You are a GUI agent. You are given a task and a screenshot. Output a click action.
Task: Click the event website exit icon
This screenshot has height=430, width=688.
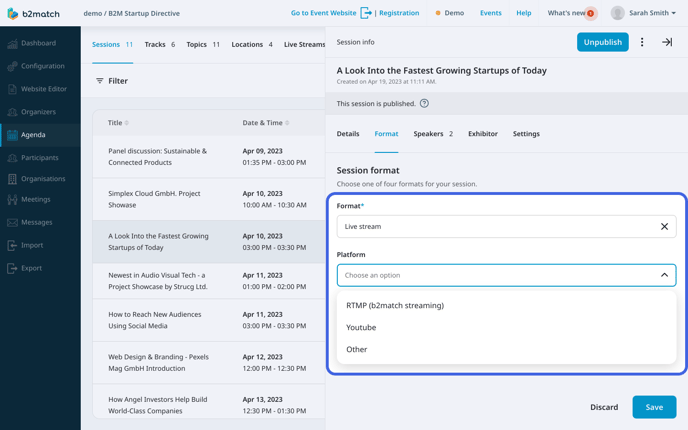[x=366, y=13]
